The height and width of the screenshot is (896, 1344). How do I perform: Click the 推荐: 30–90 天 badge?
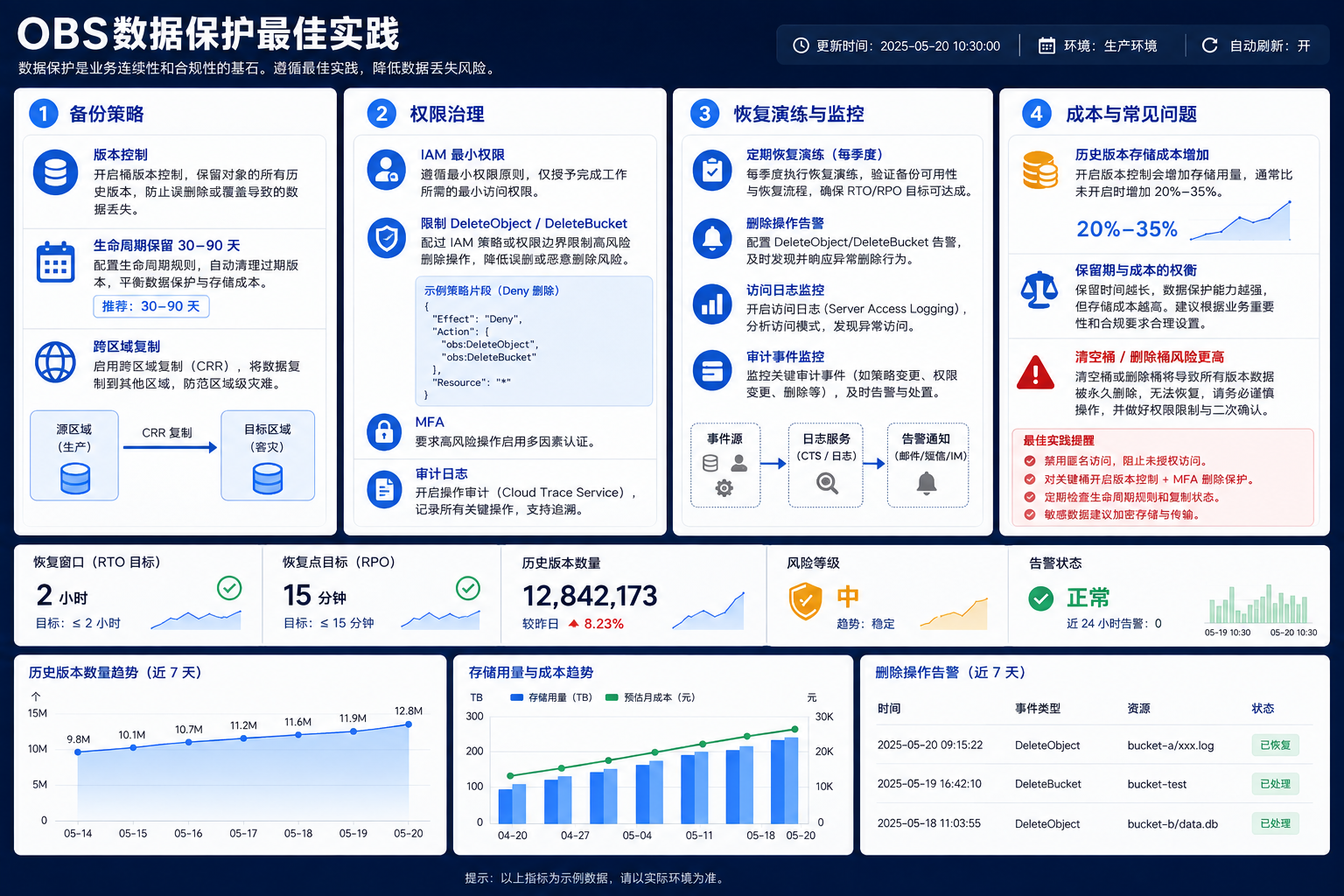point(151,306)
